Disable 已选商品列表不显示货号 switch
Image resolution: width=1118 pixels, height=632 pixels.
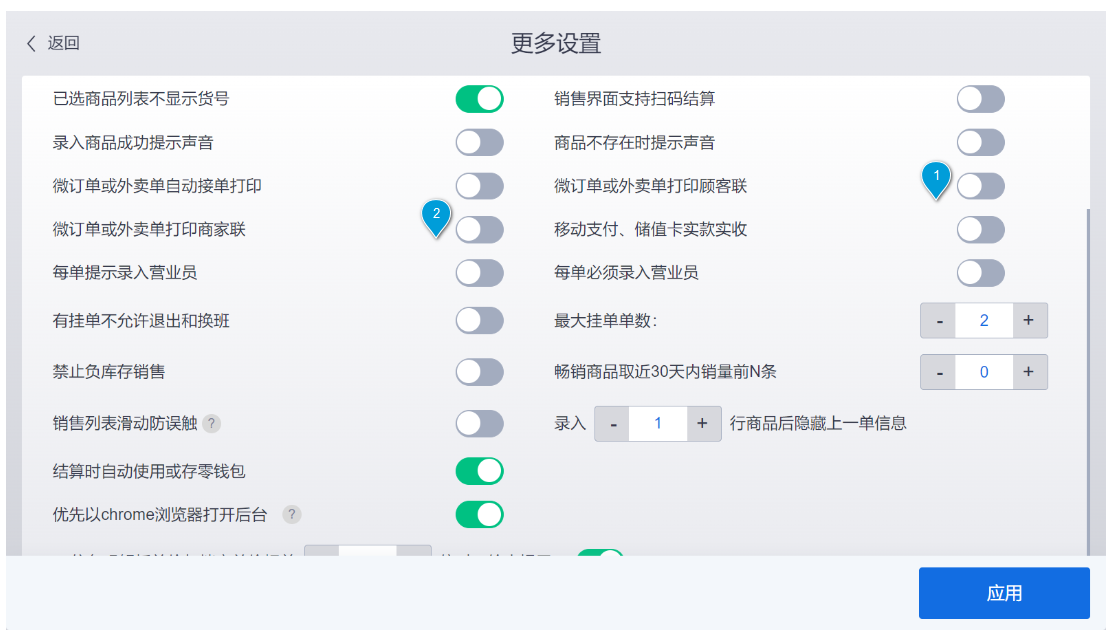480,99
